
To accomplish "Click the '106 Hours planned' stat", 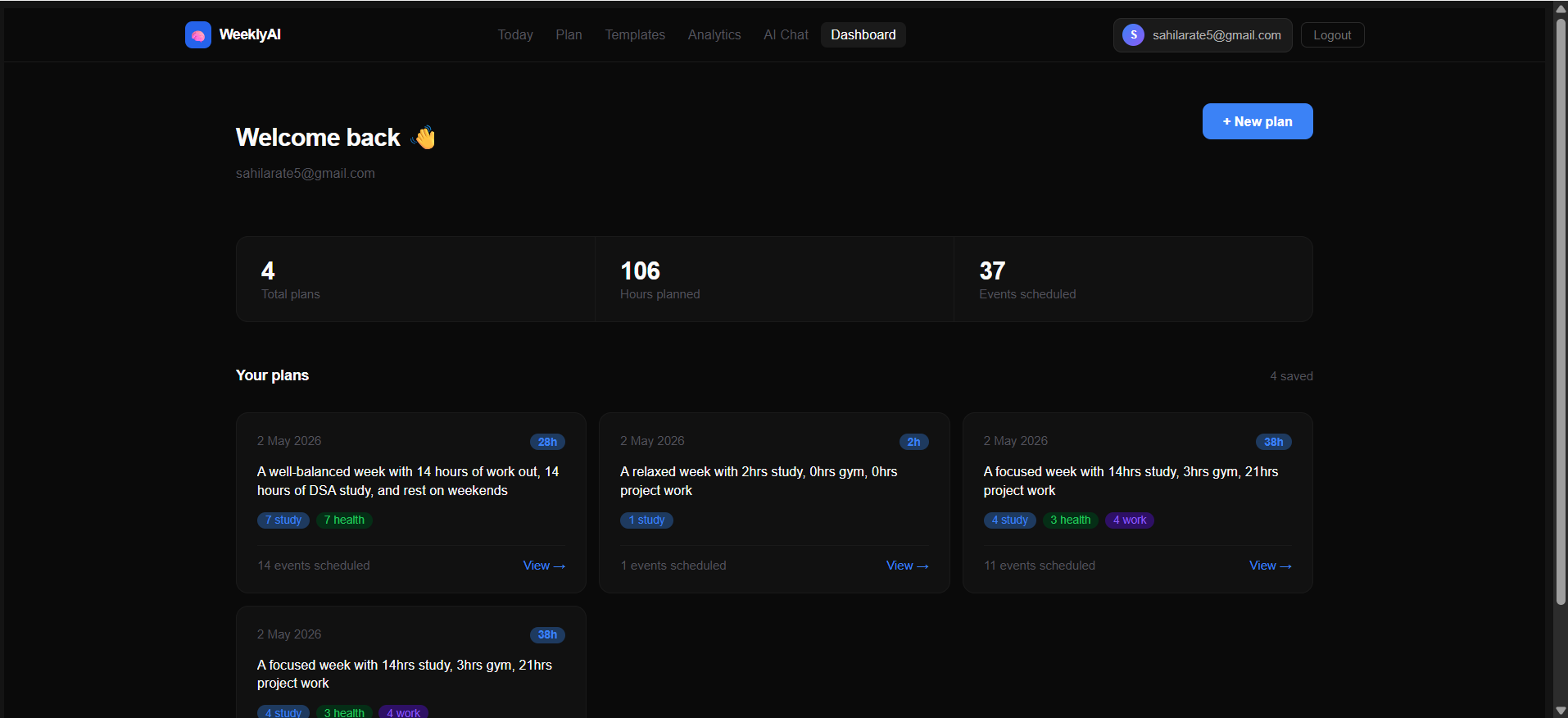I will [x=774, y=279].
